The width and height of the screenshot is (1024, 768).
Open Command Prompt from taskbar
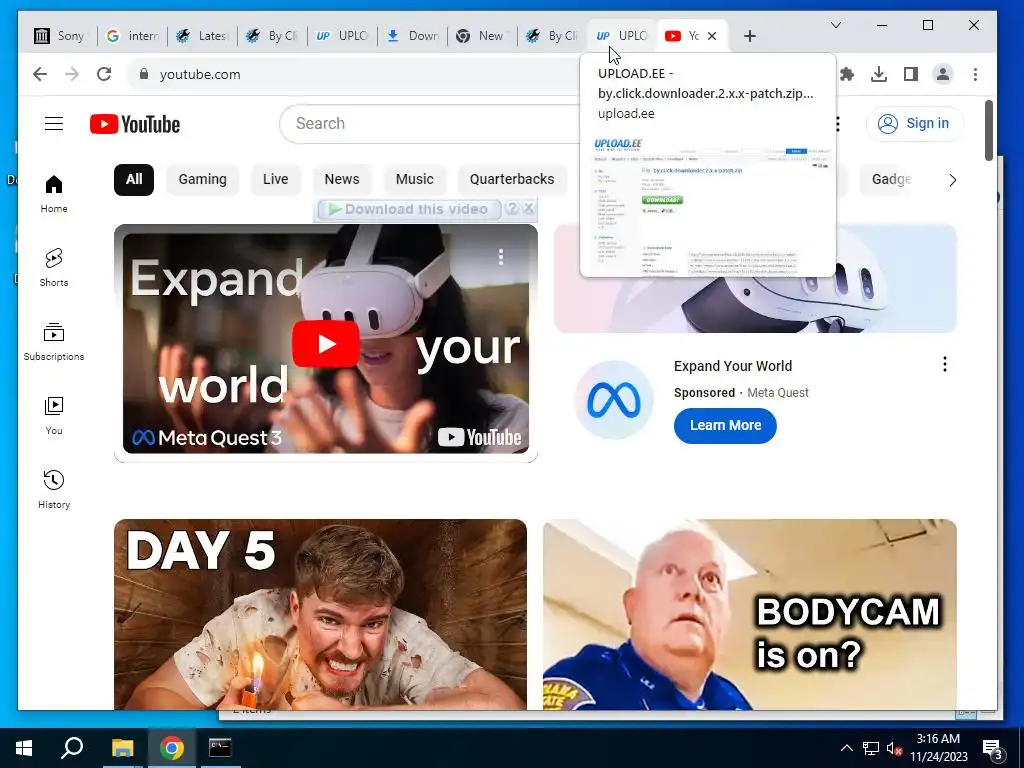pos(220,748)
